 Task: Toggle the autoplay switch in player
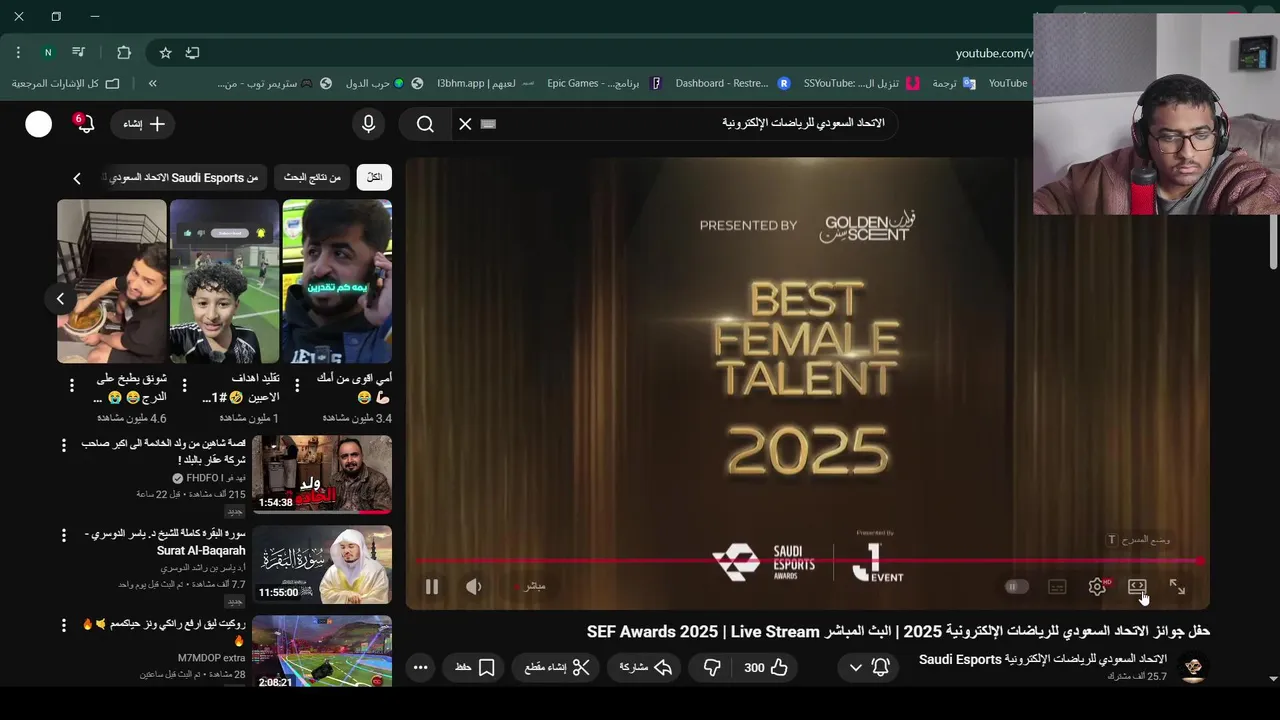pos(1016,587)
